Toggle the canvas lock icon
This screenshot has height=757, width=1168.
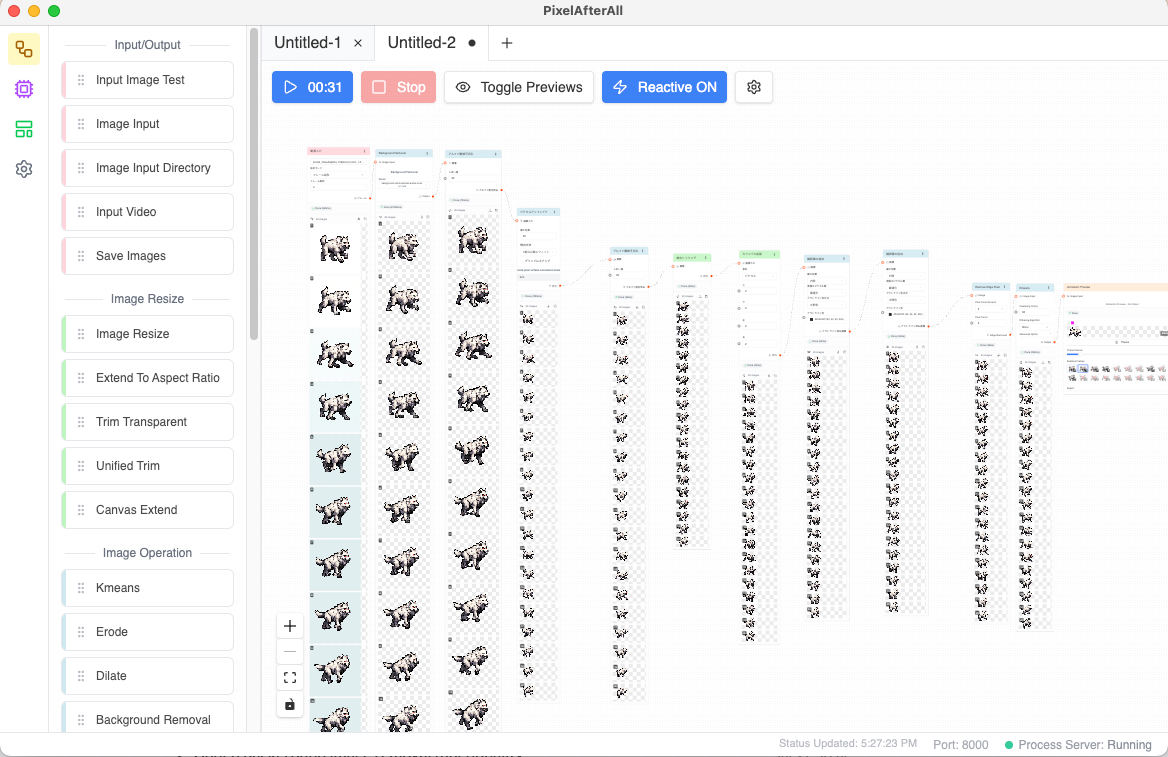(290, 704)
